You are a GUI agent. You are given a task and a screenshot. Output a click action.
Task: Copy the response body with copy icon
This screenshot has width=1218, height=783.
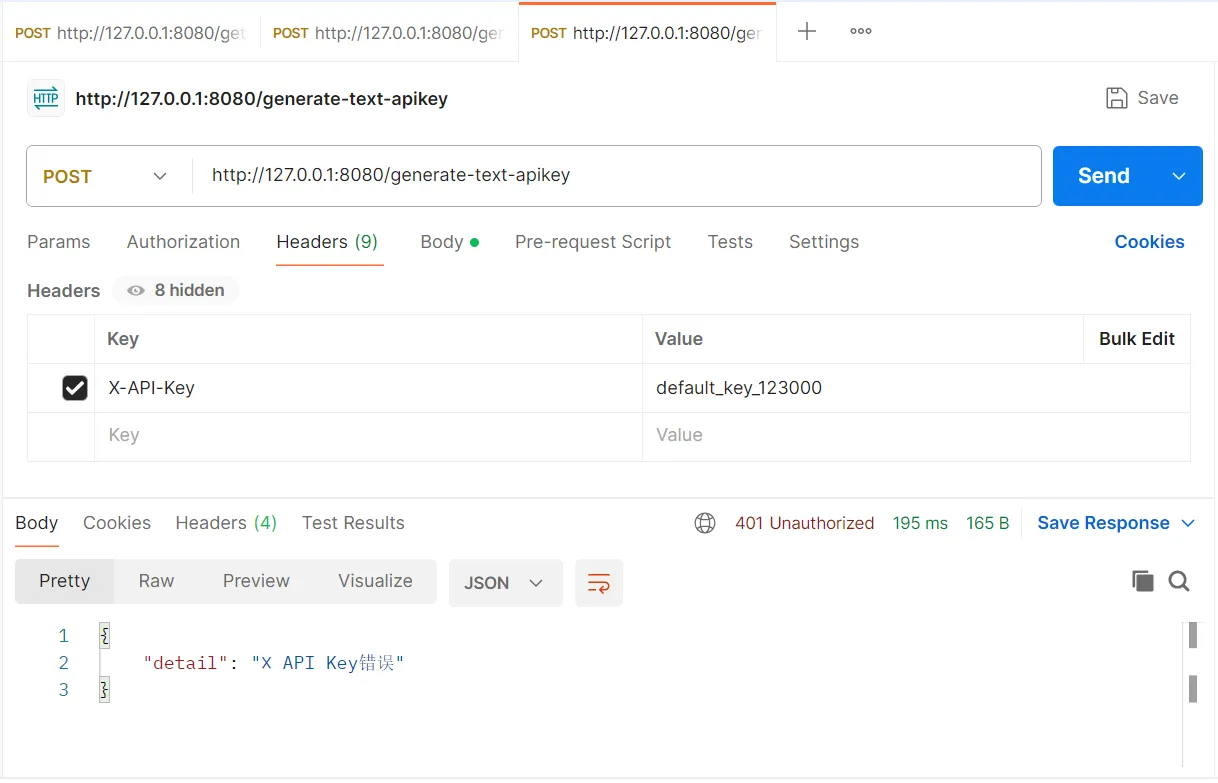[x=1143, y=581]
